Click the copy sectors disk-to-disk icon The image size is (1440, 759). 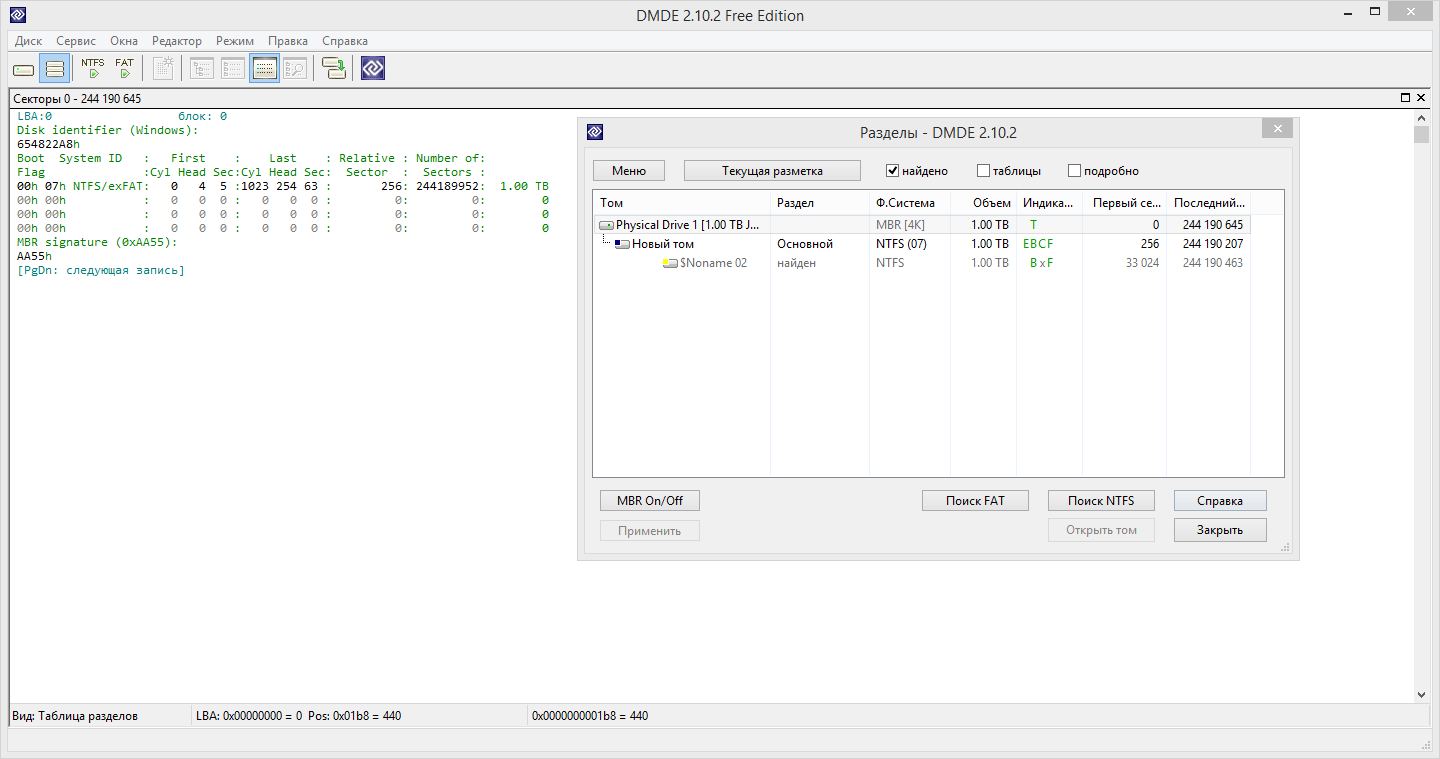pyautogui.click(x=334, y=69)
